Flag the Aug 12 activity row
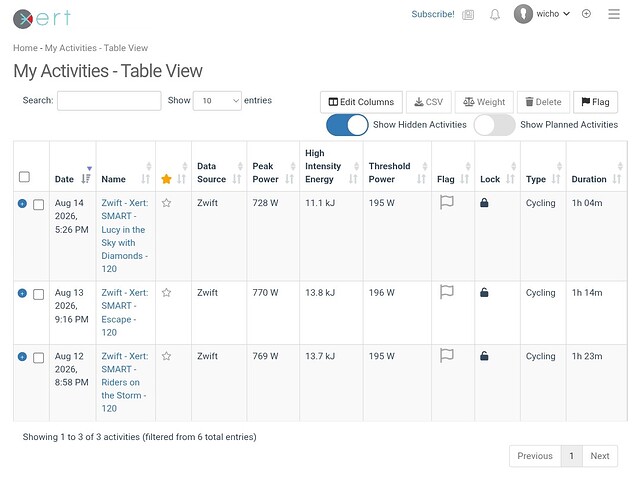This screenshot has width=641, height=500. 446,355
